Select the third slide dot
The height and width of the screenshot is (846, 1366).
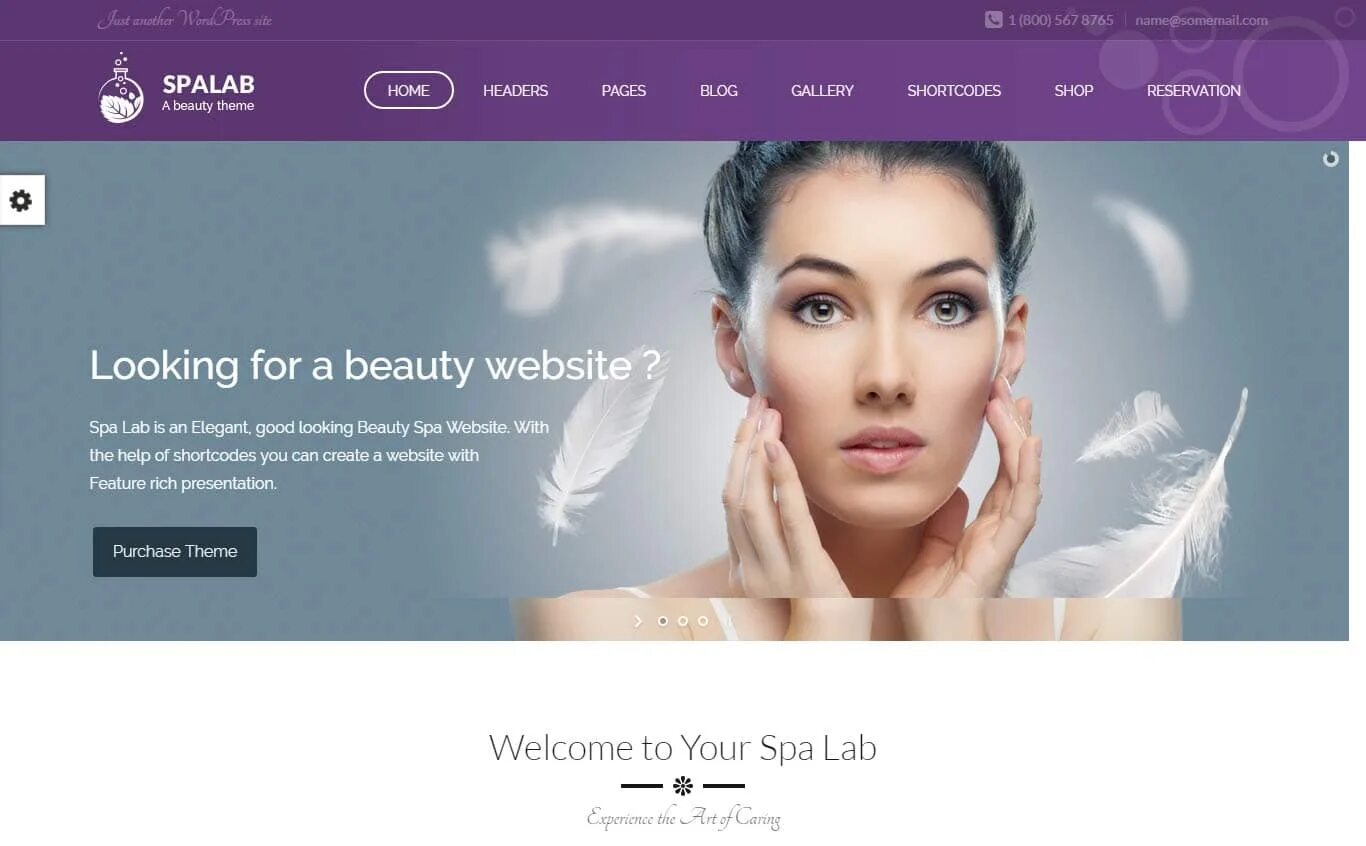703,621
